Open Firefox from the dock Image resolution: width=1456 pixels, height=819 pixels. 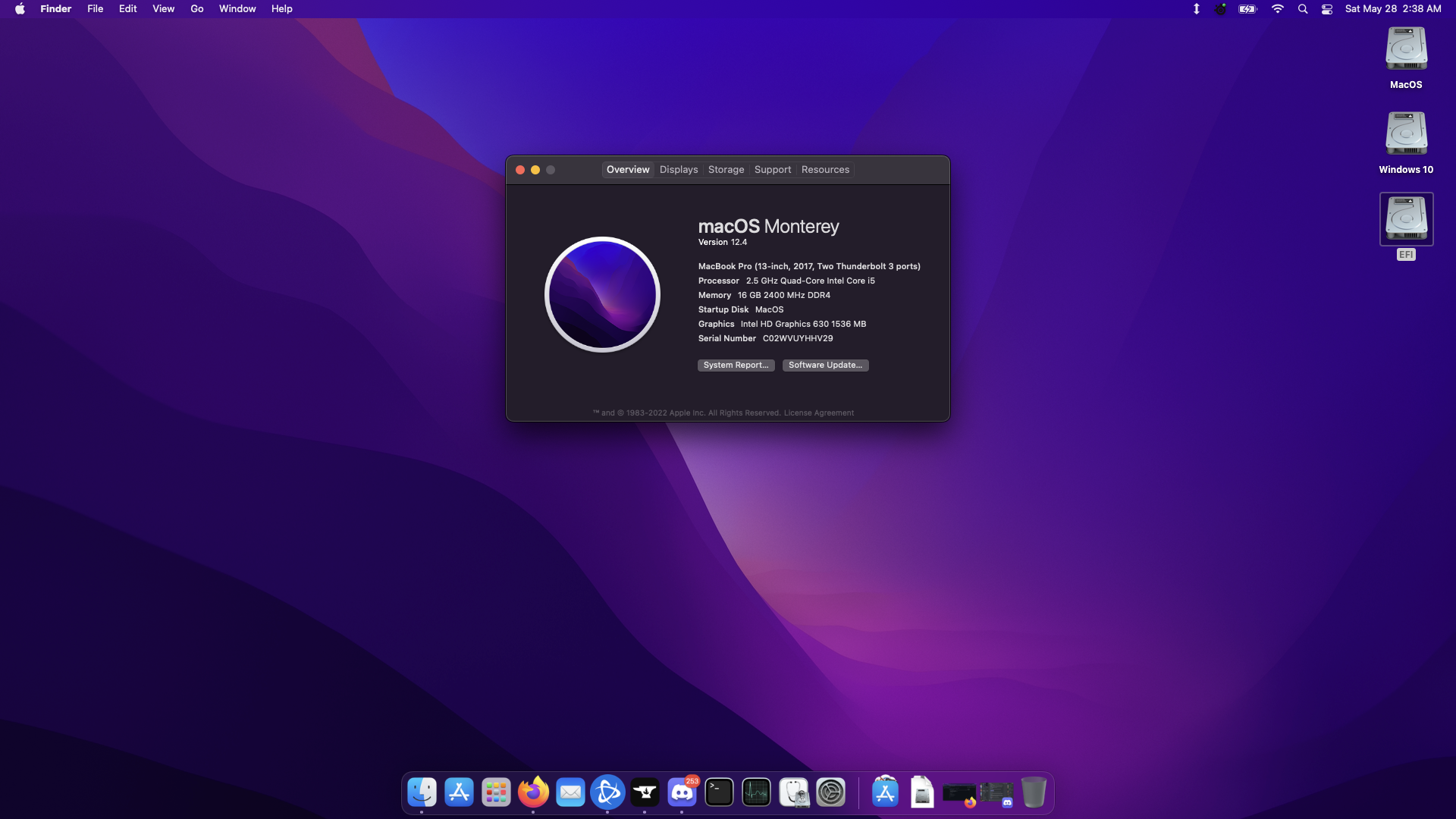coord(533,792)
